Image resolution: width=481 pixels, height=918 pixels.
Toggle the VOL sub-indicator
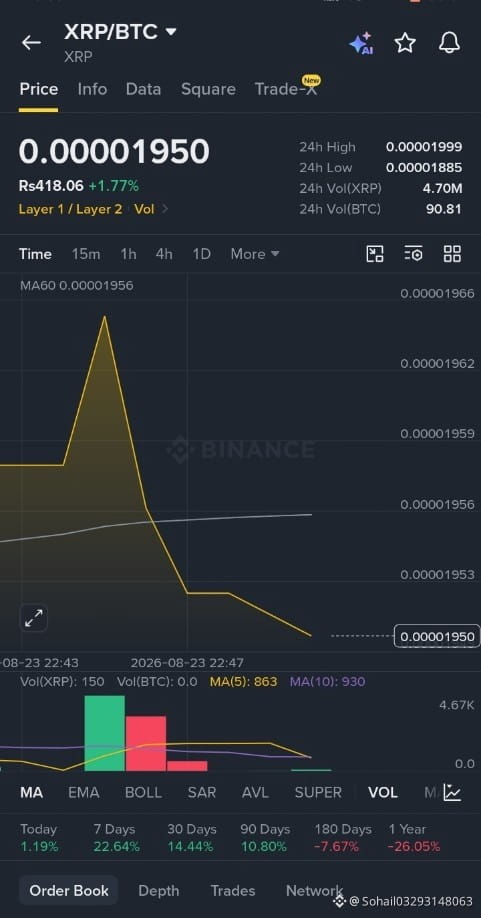(x=383, y=793)
